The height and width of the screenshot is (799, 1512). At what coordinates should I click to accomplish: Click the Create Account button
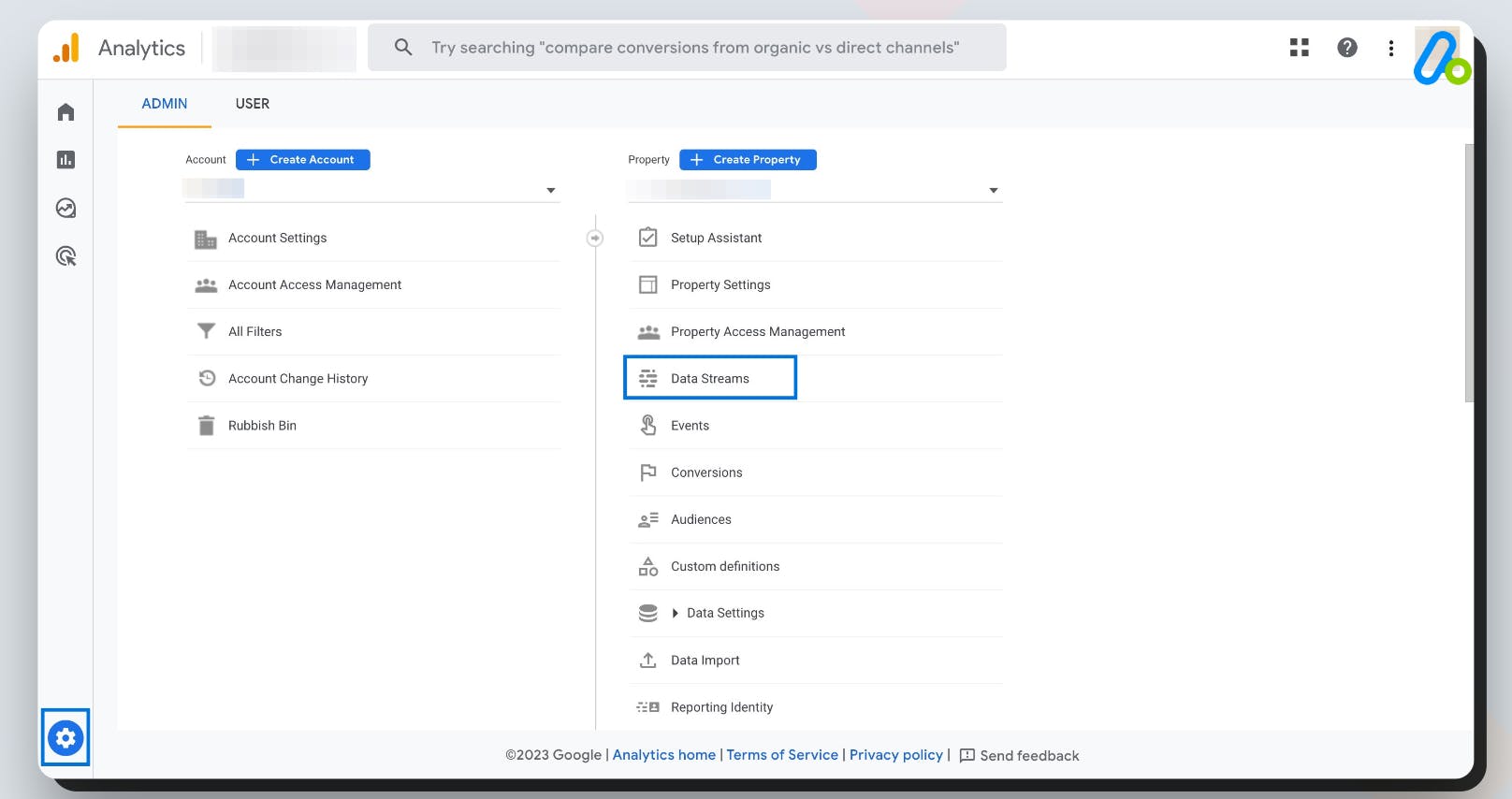[x=302, y=160]
